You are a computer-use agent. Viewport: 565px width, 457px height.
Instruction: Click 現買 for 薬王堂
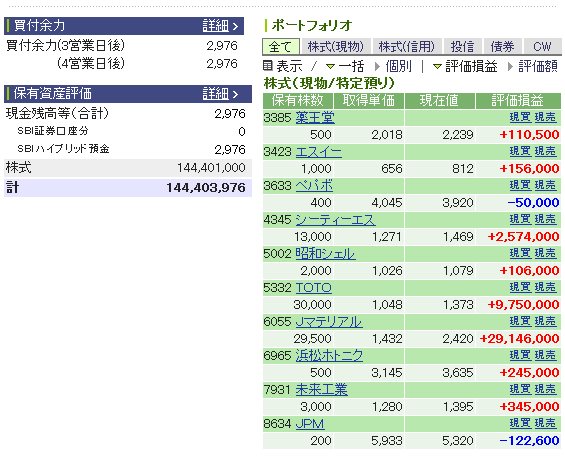[520, 117]
